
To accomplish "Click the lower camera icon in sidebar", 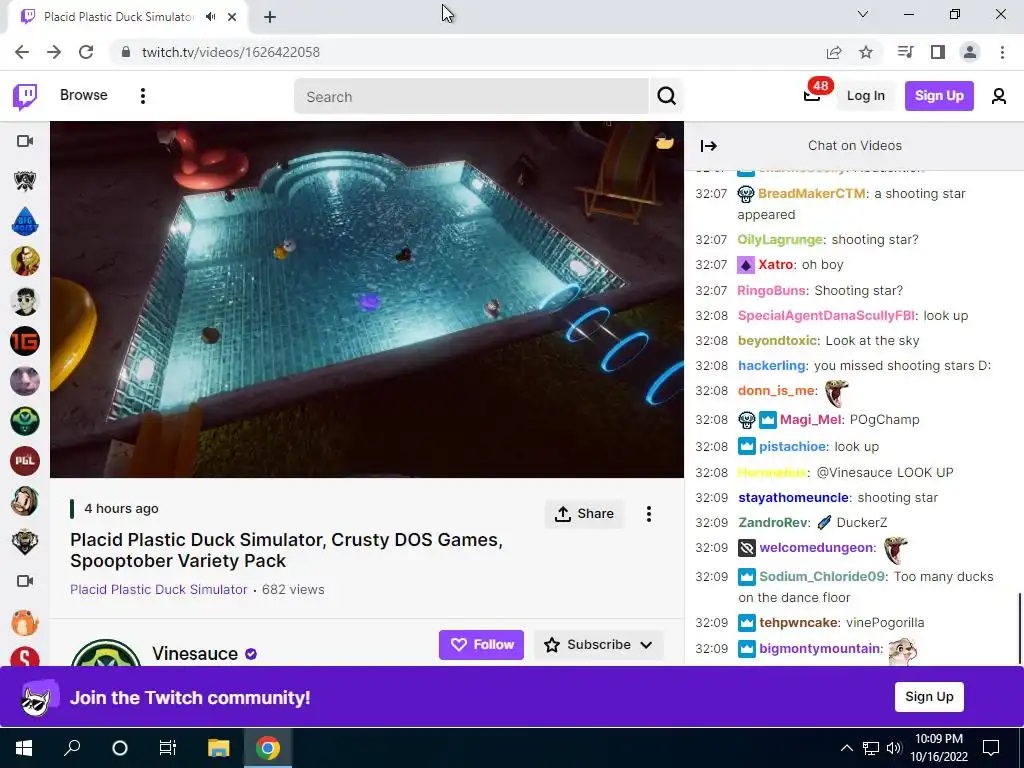I will (25, 581).
